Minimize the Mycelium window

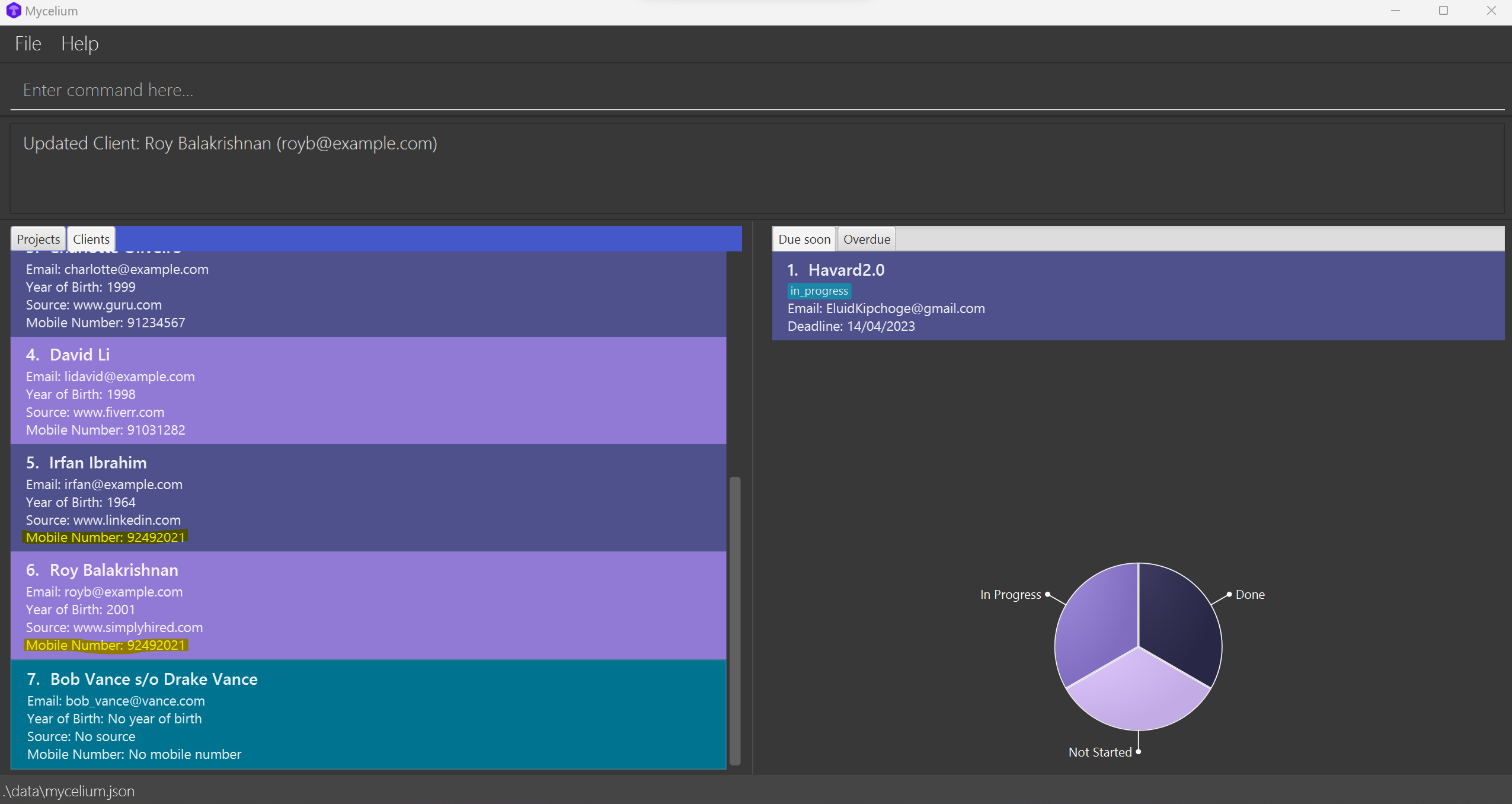pos(1395,11)
